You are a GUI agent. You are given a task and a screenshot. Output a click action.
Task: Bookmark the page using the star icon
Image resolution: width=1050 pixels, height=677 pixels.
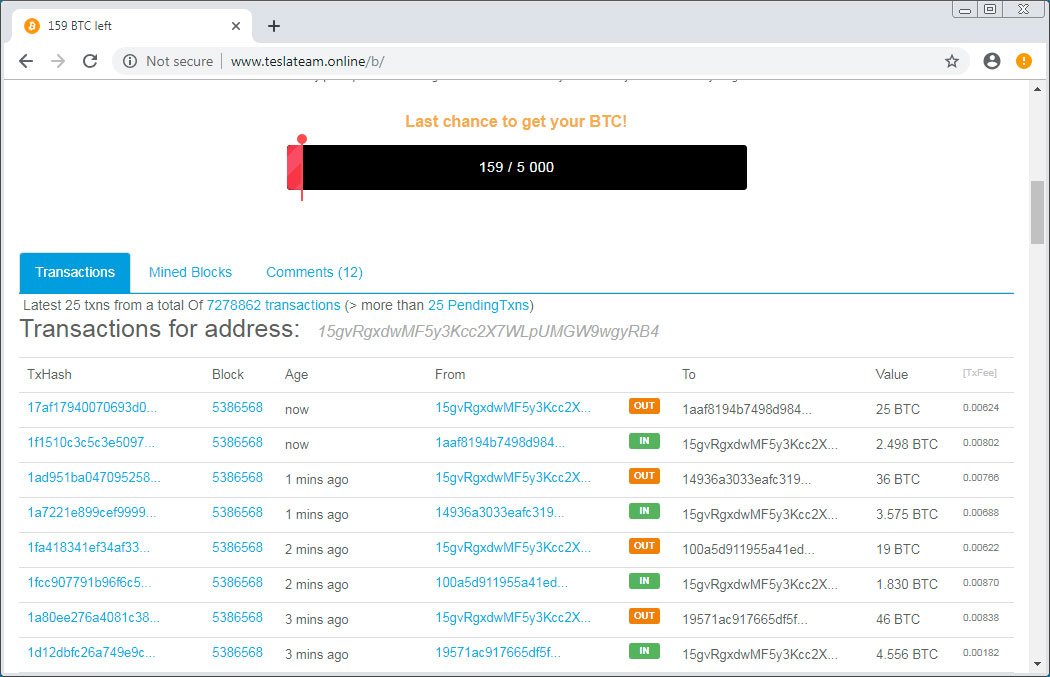[x=952, y=61]
